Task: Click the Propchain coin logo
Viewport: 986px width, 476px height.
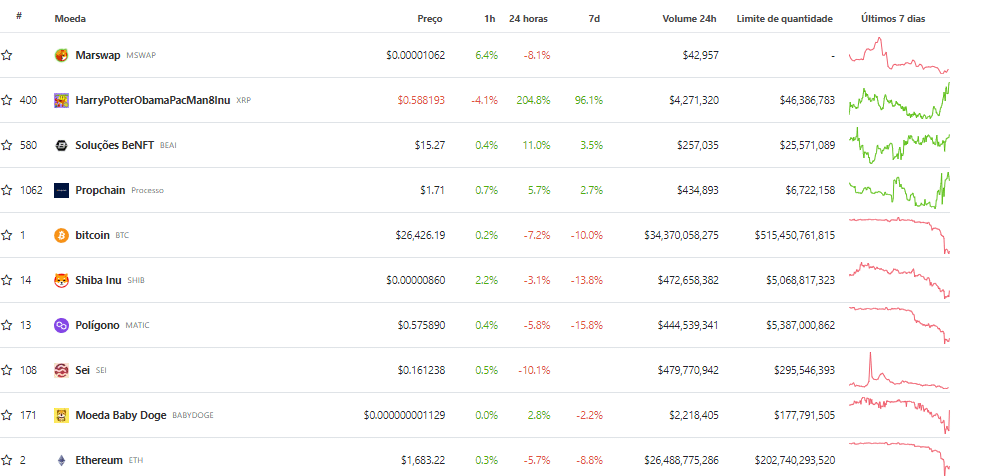Action: [61, 190]
